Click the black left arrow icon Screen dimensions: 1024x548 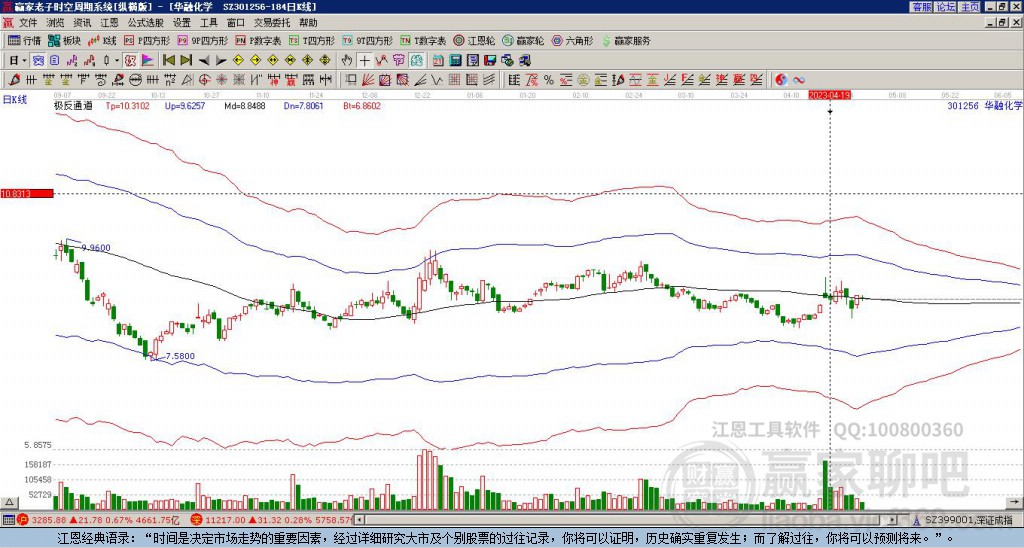pos(204,60)
